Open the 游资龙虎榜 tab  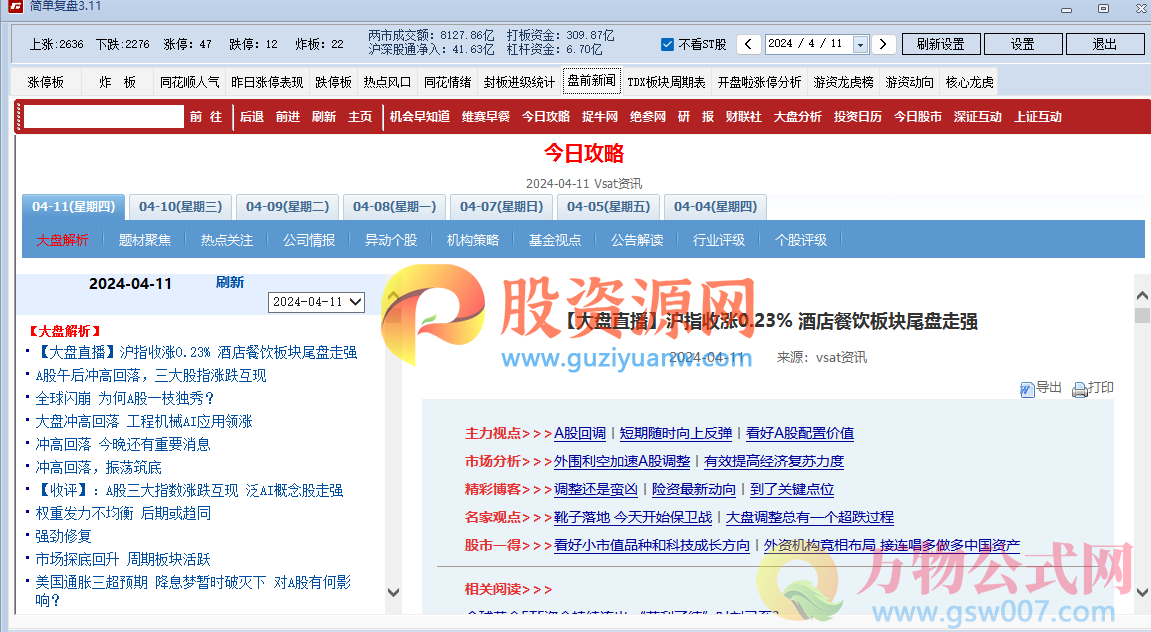843,82
